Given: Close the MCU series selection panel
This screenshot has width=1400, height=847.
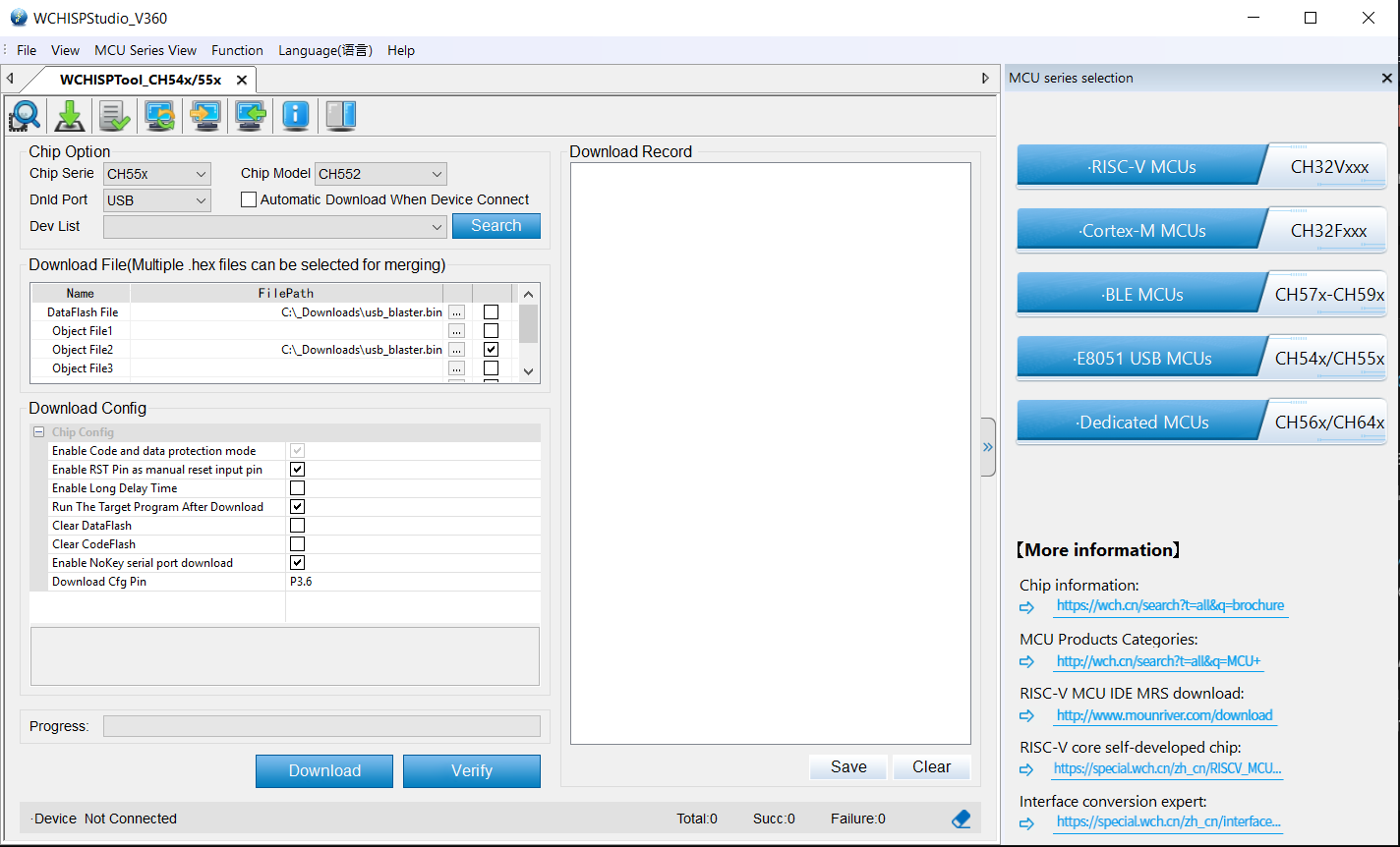Looking at the screenshot, I should pos(1387,78).
